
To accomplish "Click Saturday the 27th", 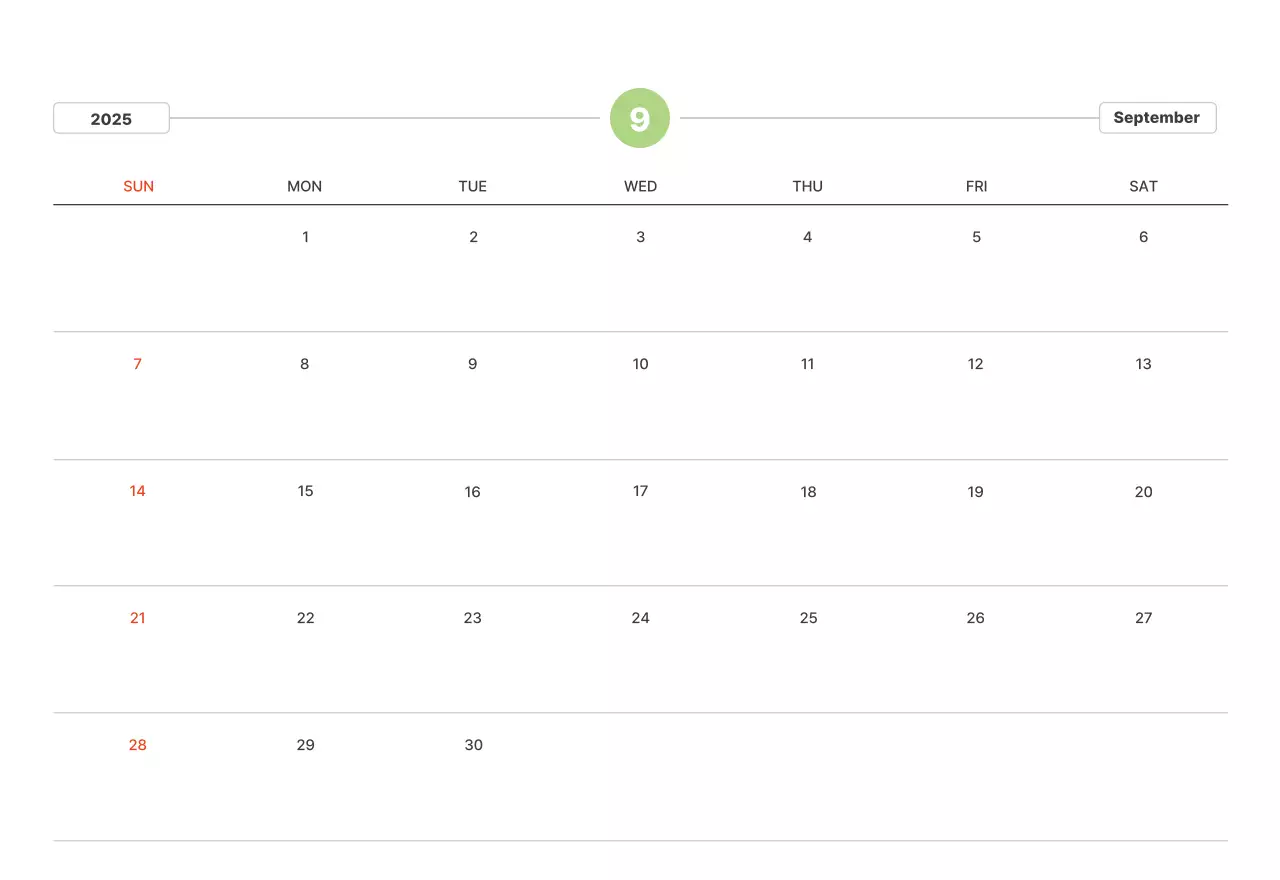I will 1143,618.
